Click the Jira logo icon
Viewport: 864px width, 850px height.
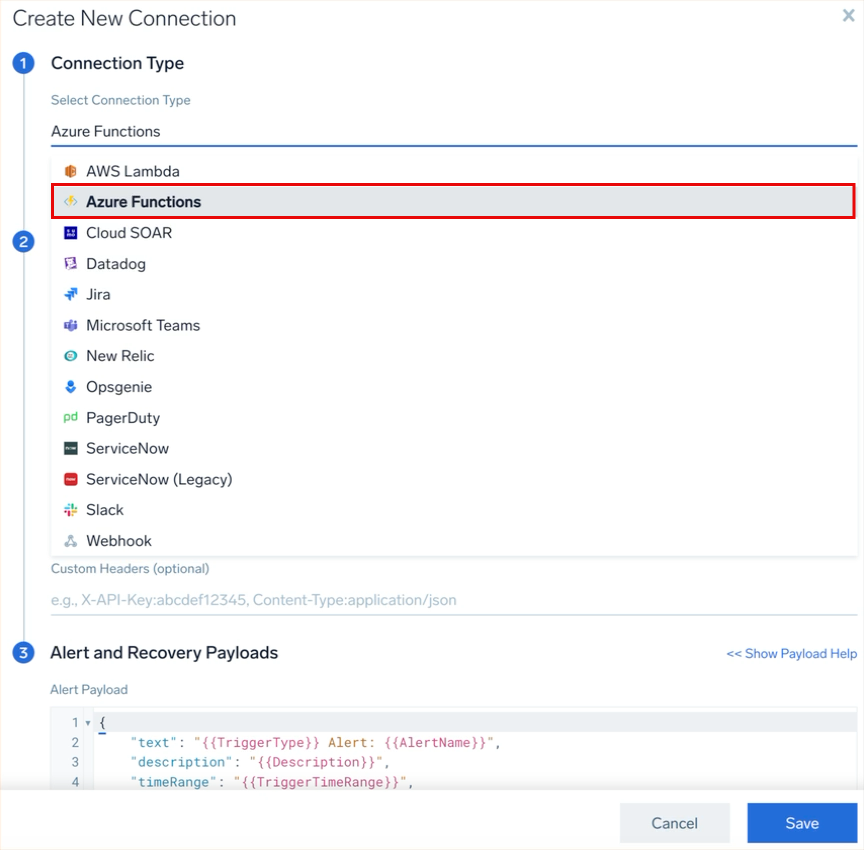tap(70, 295)
